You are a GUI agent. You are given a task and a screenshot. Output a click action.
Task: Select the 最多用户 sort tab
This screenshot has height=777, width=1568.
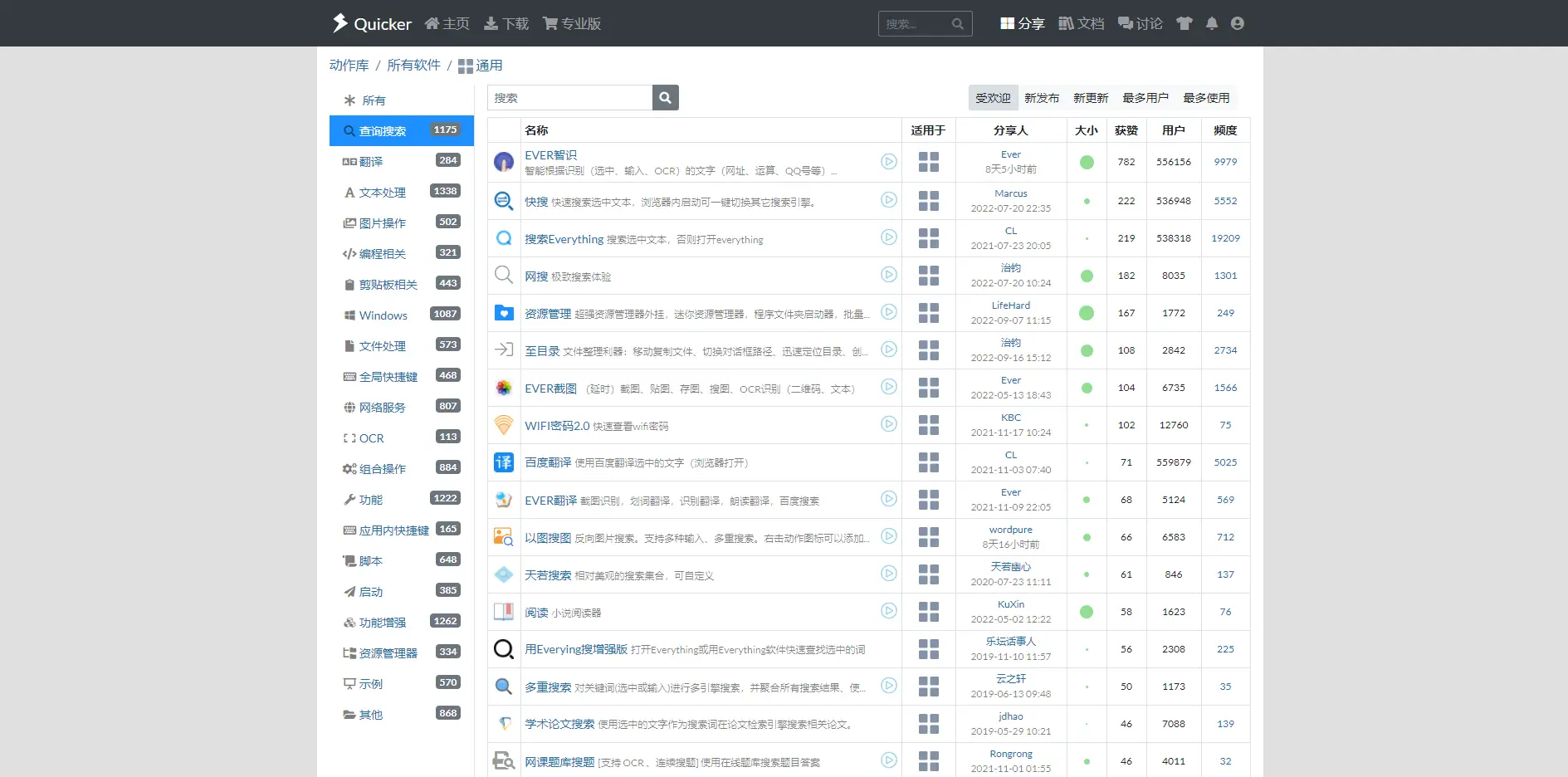click(1145, 98)
